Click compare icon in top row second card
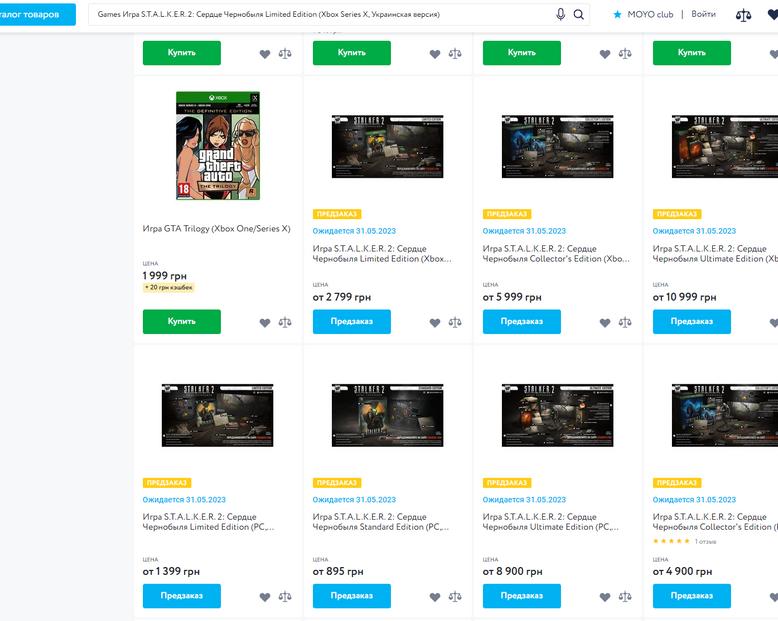This screenshot has width=778, height=621. (x=455, y=54)
